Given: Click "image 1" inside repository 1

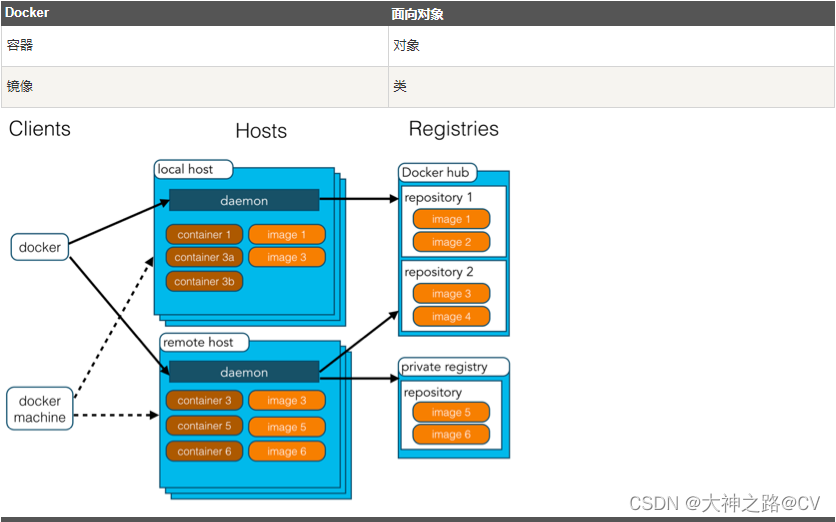Looking at the screenshot, I should tap(451, 219).
